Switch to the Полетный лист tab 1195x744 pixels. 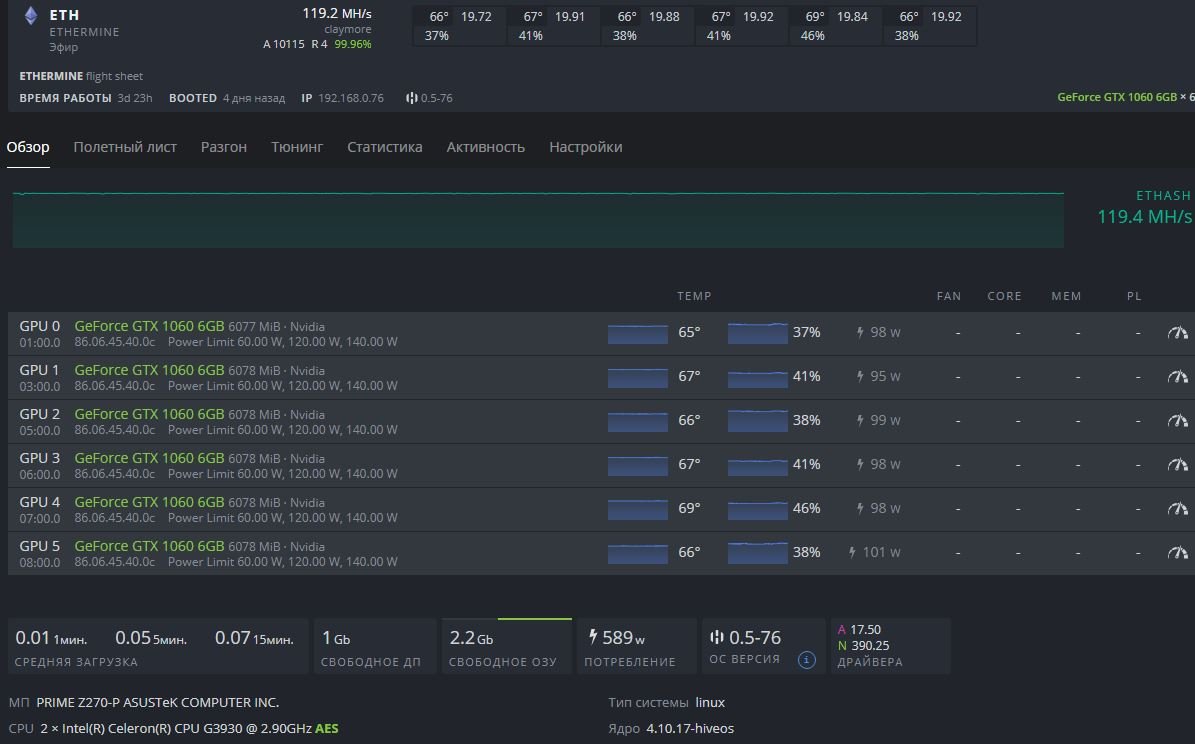point(125,147)
